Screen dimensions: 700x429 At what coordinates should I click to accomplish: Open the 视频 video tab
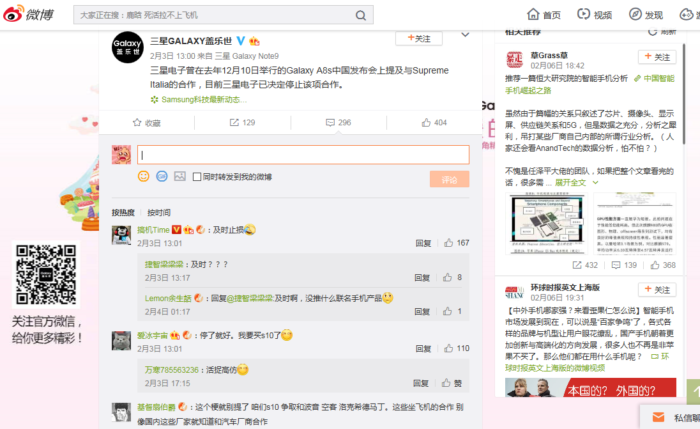[x=594, y=15]
